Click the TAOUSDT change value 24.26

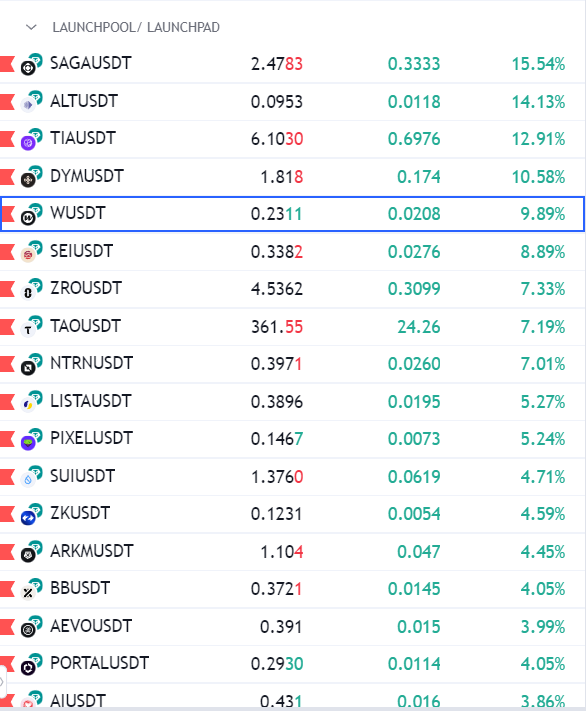(x=419, y=327)
